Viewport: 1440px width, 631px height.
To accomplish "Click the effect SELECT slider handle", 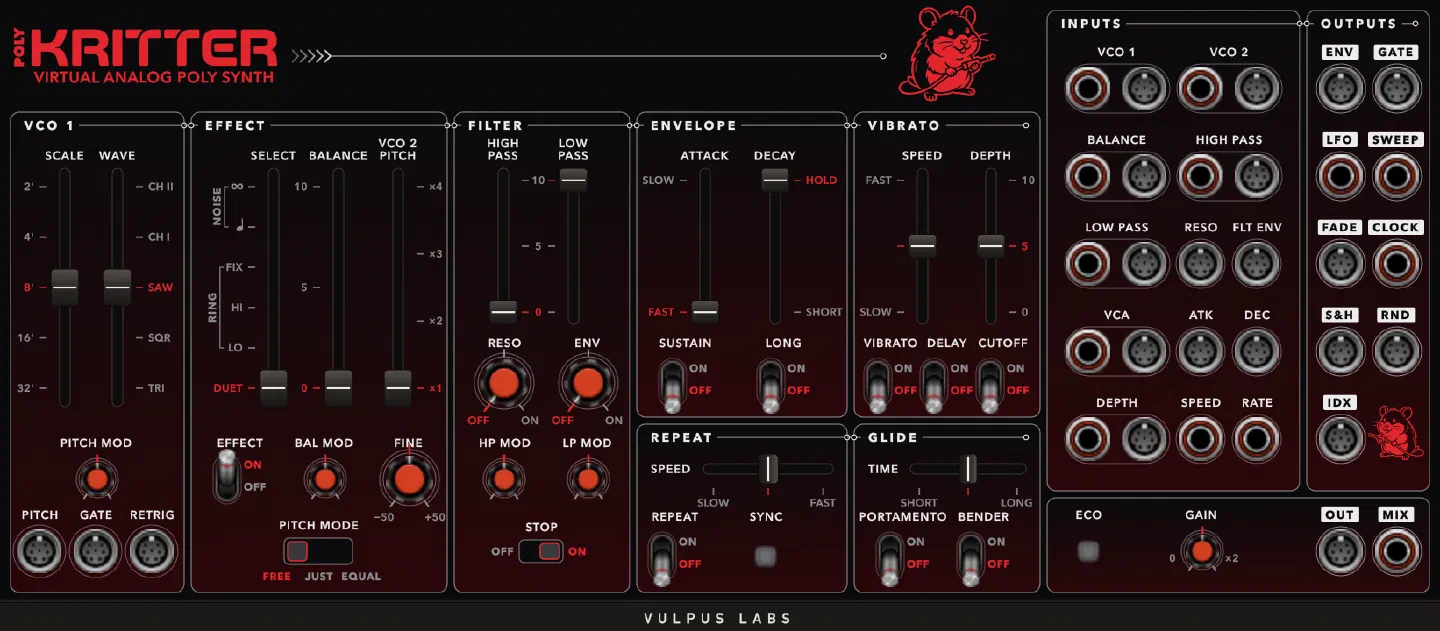I will point(274,388).
